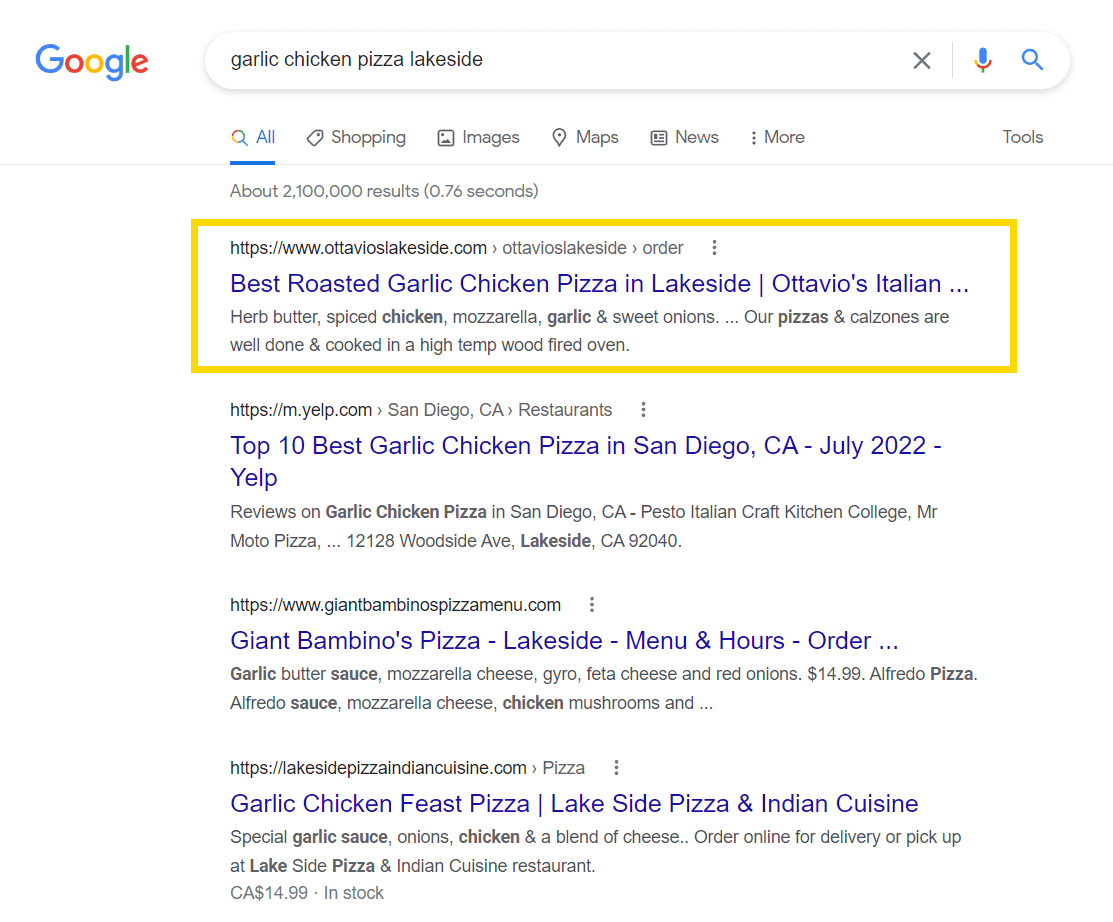The height and width of the screenshot is (922, 1113).
Task: Open the Tools options
Action: click(x=1022, y=137)
